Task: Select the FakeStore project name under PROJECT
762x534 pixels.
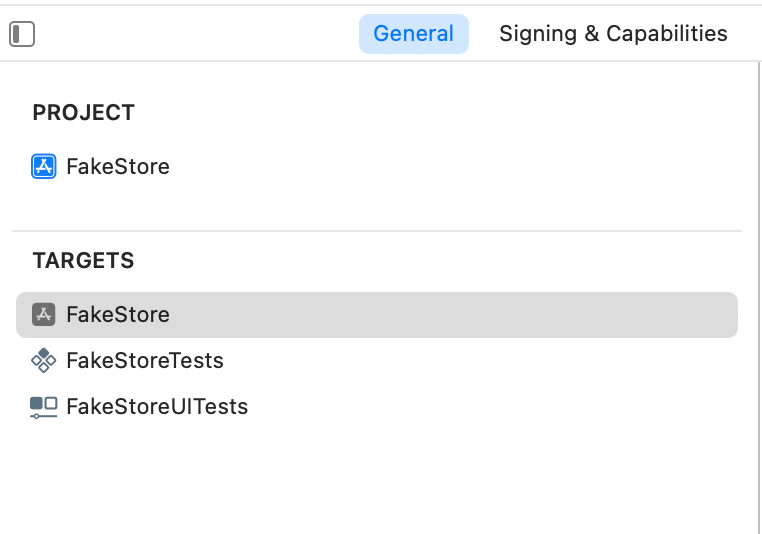Action: click(x=118, y=167)
